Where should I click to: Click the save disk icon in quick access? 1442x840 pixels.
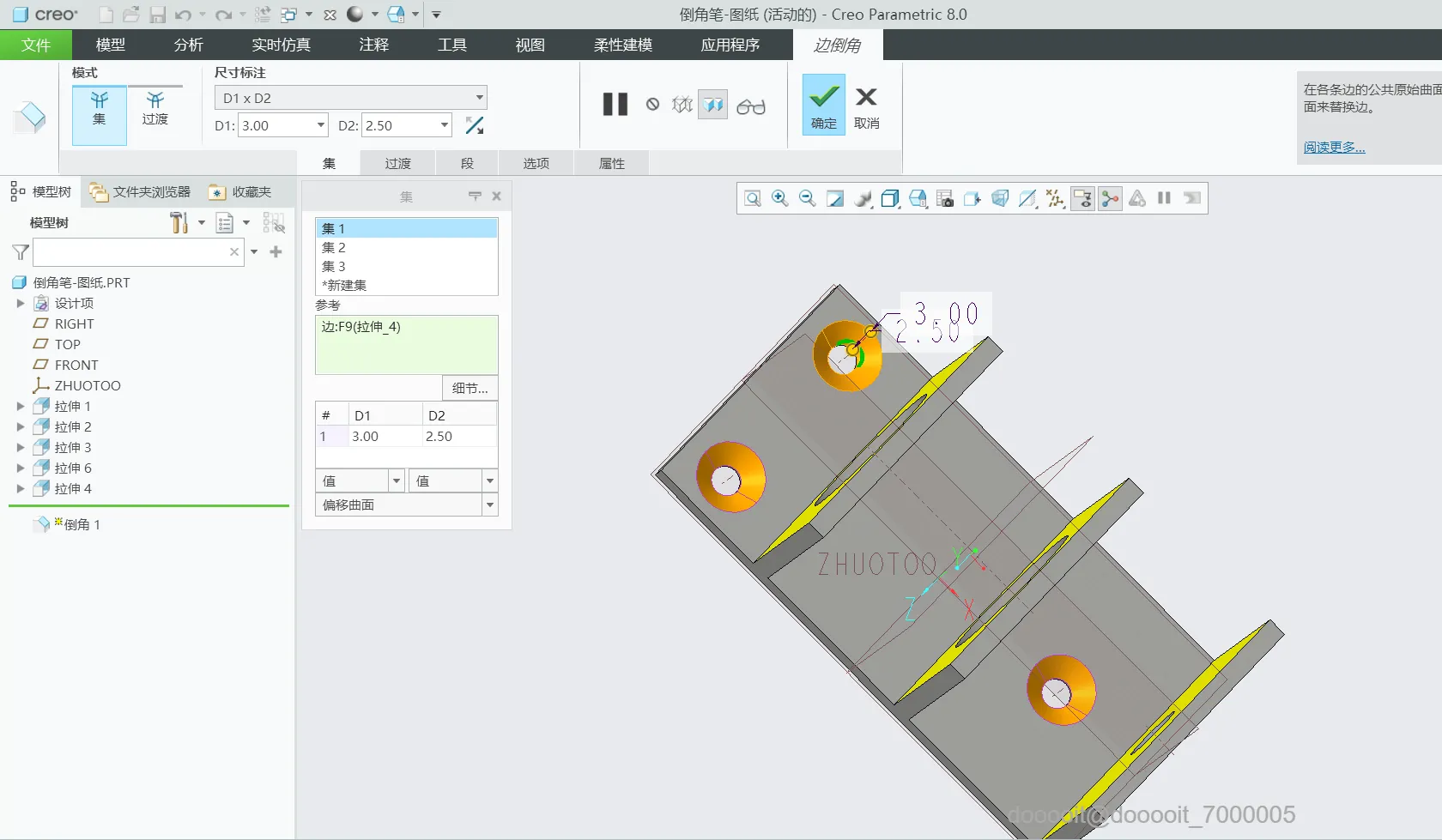tap(157, 15)
